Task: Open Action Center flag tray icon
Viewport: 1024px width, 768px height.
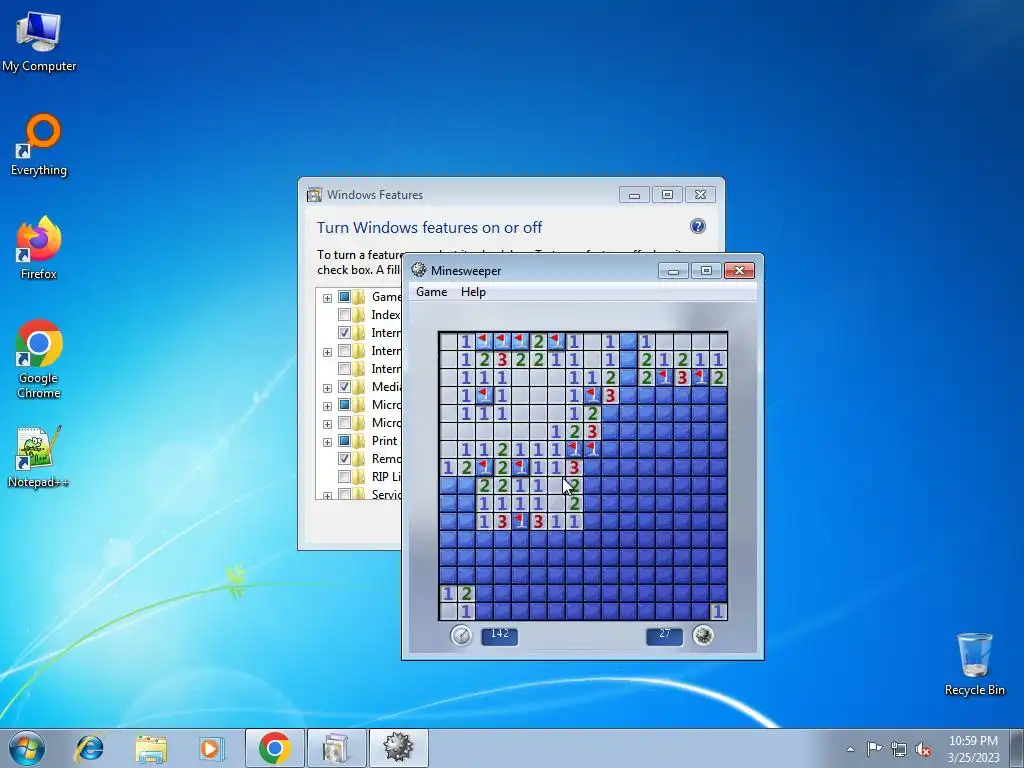Action: (x=874, y=748)
